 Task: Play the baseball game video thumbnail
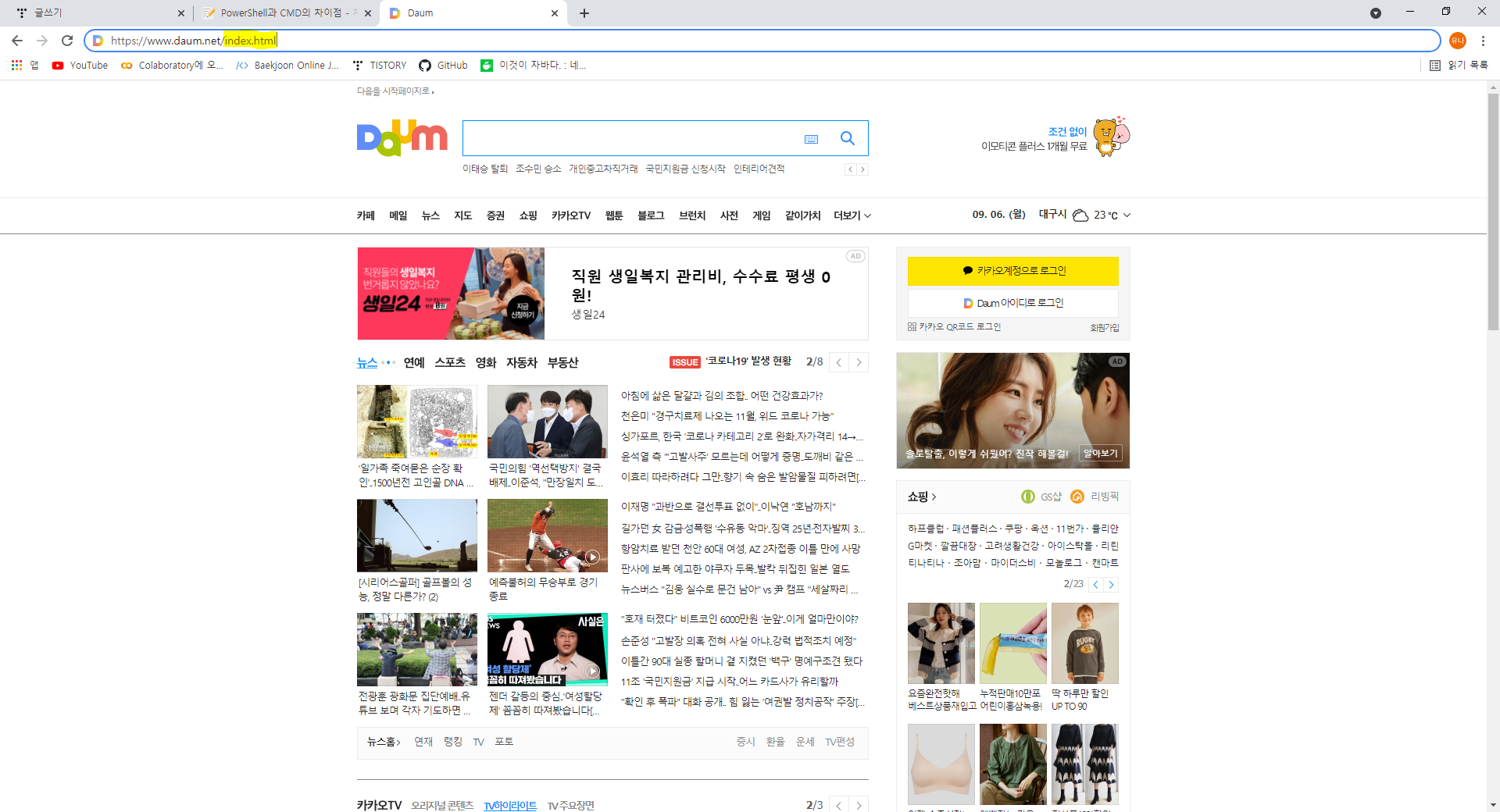pos(548,536)
